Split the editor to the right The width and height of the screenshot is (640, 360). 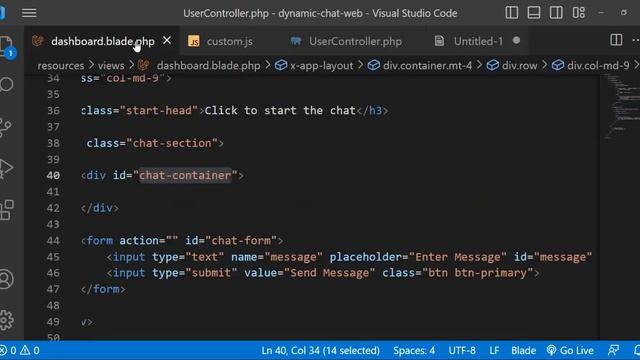point(616,40)
